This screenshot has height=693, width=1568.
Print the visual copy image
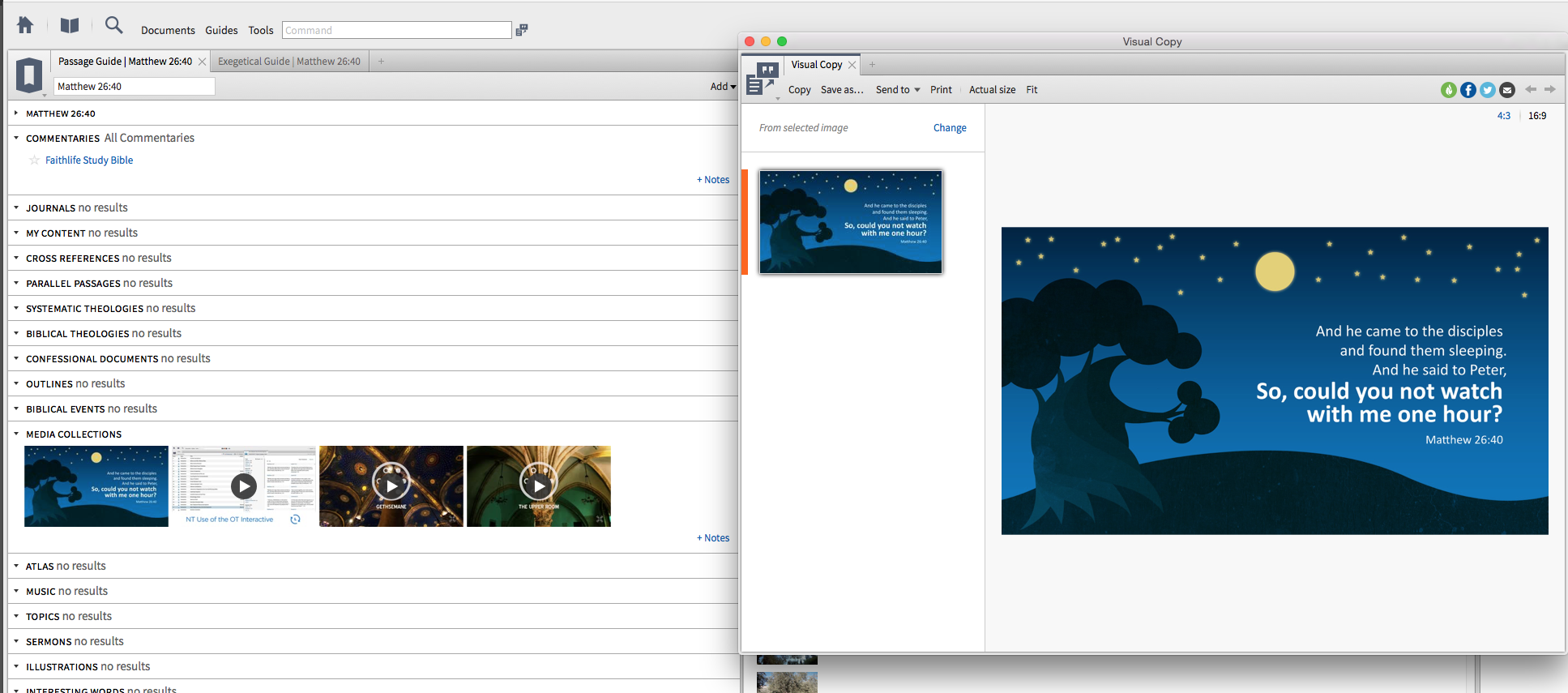click(x=941, y=90)
